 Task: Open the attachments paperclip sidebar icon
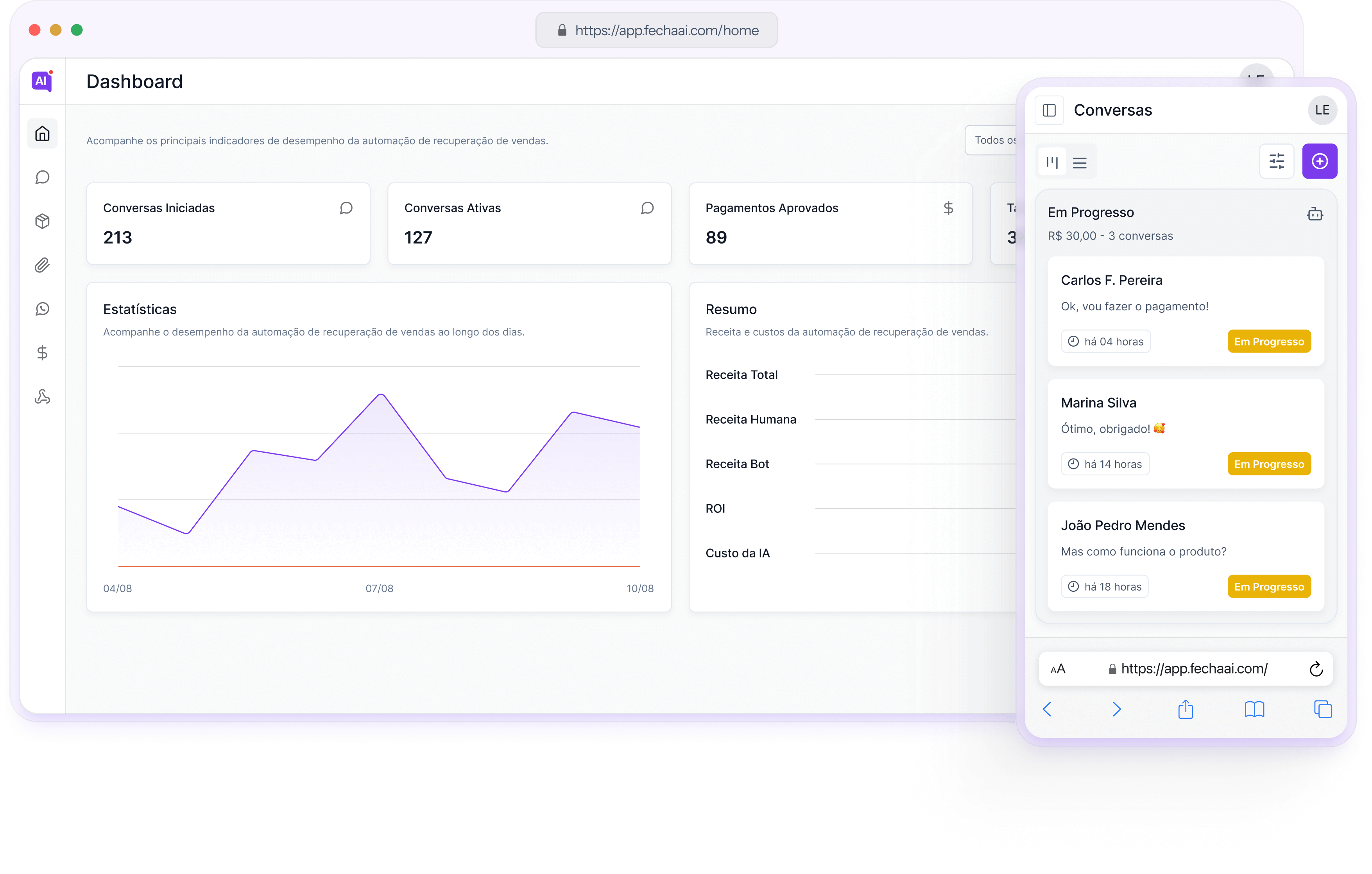(x=42, y=265)
